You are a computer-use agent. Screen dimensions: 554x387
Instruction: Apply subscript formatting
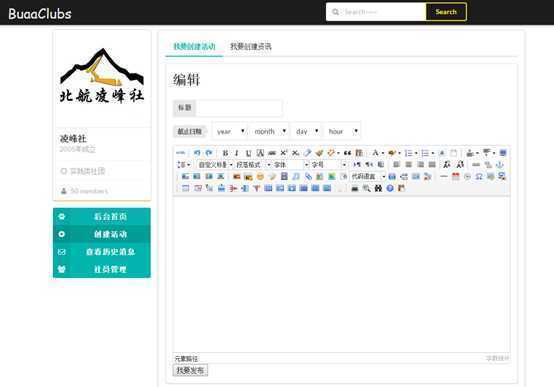[x=295, y=153]
